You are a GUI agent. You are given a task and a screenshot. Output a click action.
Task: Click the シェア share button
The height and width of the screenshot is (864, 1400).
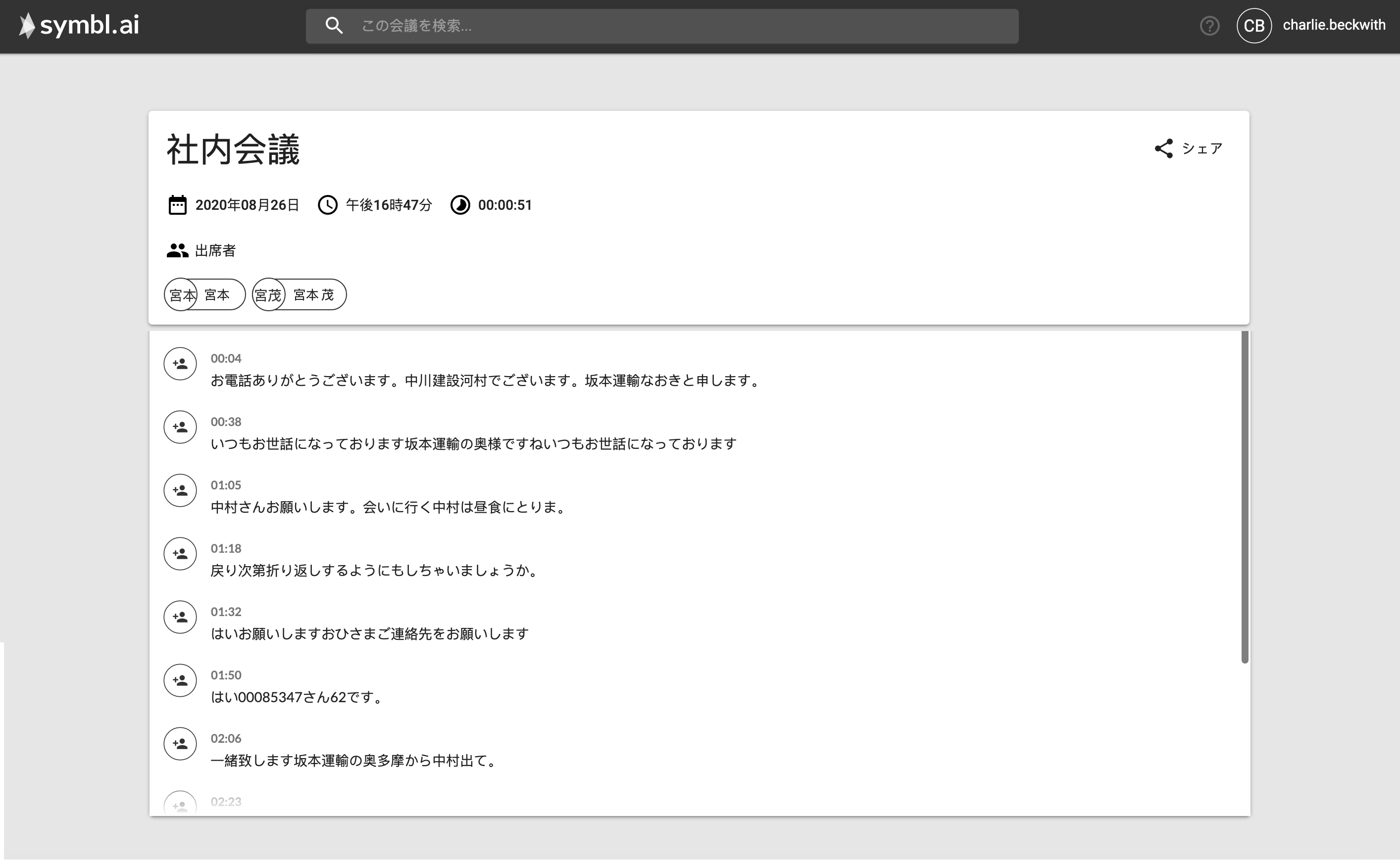click(1189, 149)
